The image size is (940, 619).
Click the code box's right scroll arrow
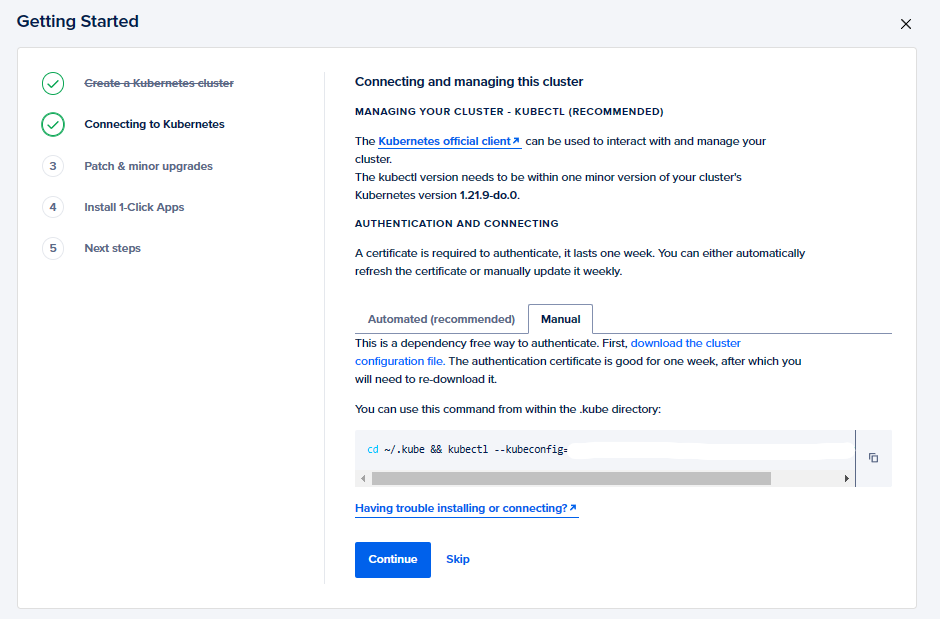pyautogui.click(x=847, y=479)
